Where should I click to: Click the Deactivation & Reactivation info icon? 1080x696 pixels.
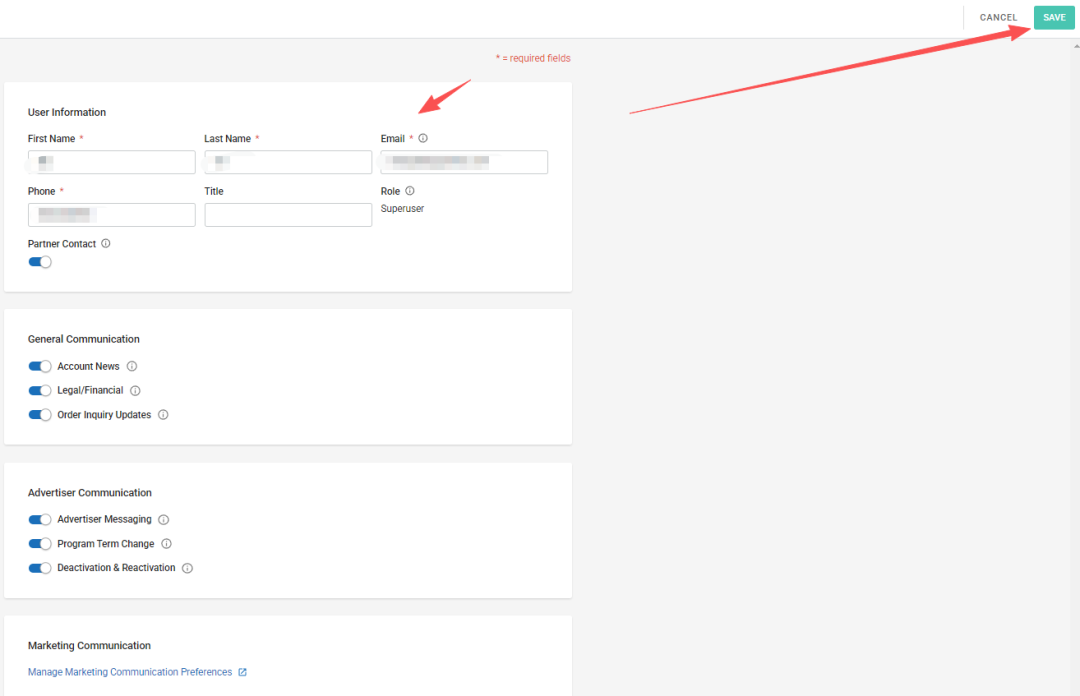187,568
